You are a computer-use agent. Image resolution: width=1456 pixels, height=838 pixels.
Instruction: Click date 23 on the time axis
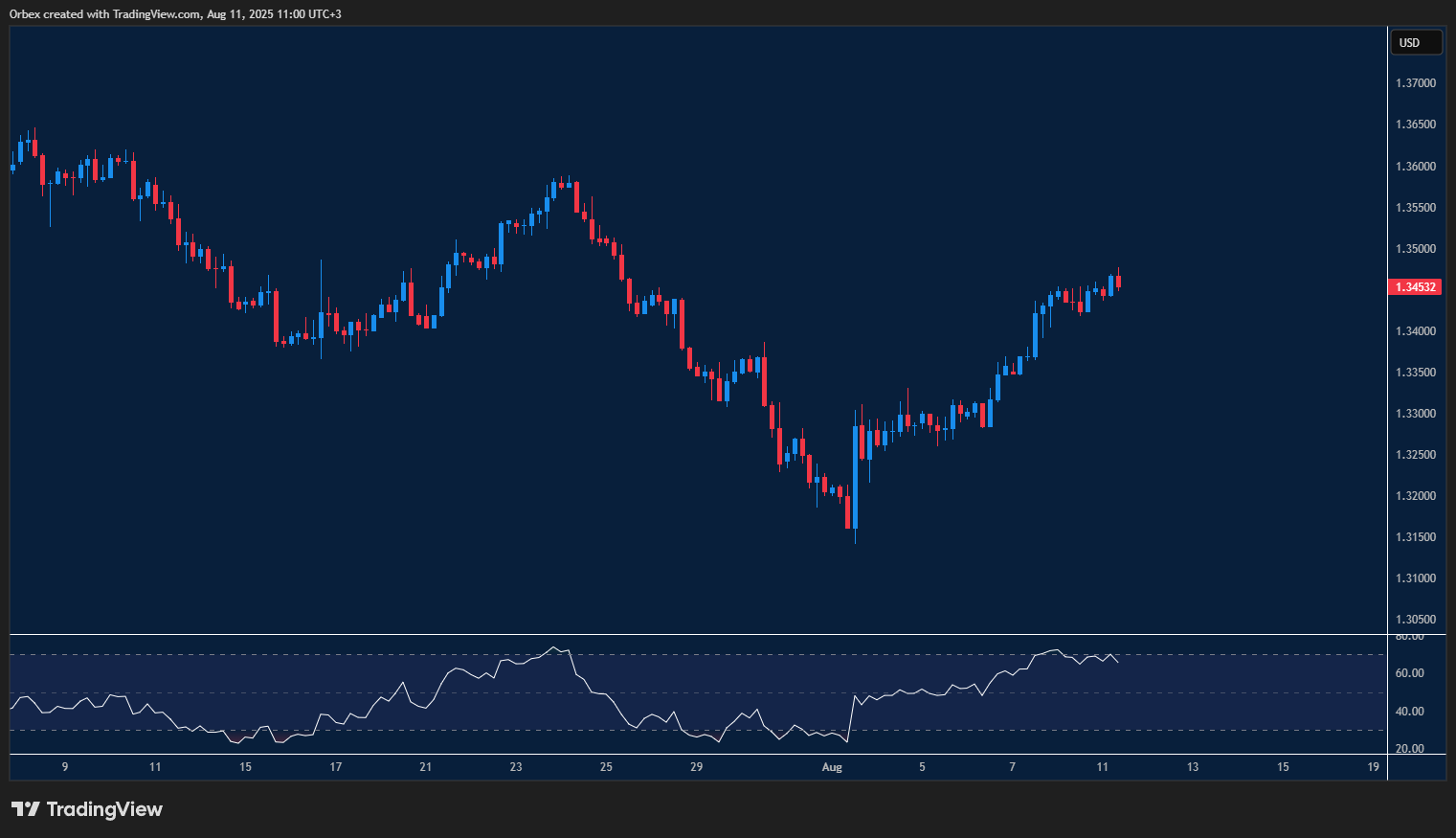[516, 767]
